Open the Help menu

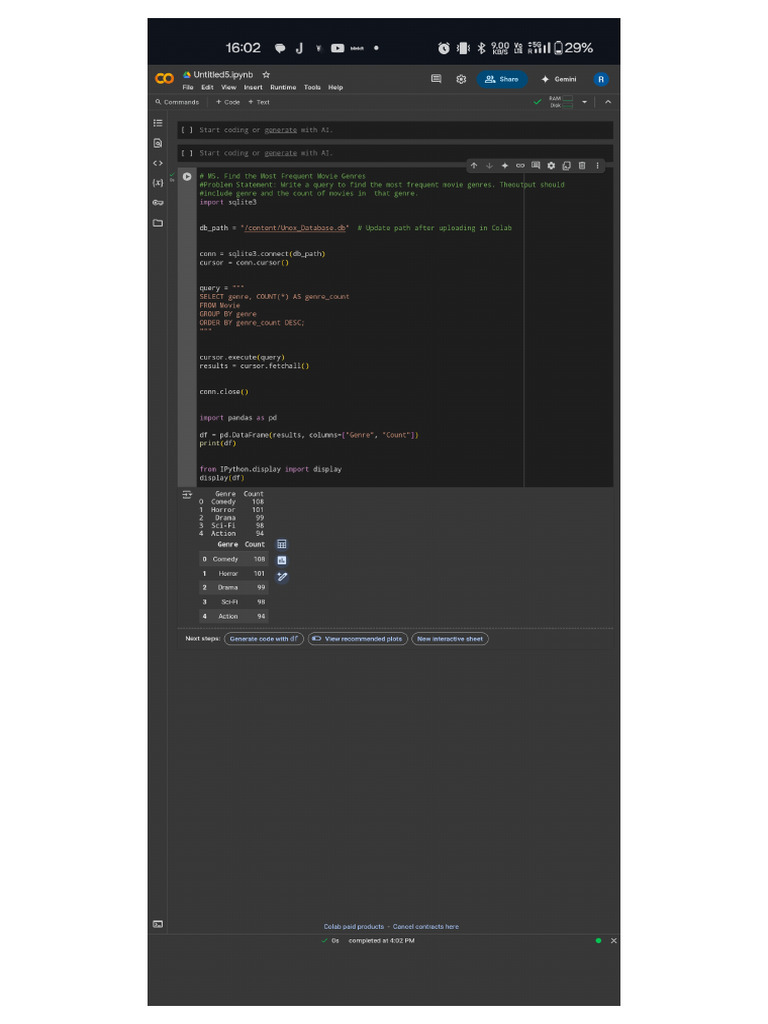(x=336, y=87)
